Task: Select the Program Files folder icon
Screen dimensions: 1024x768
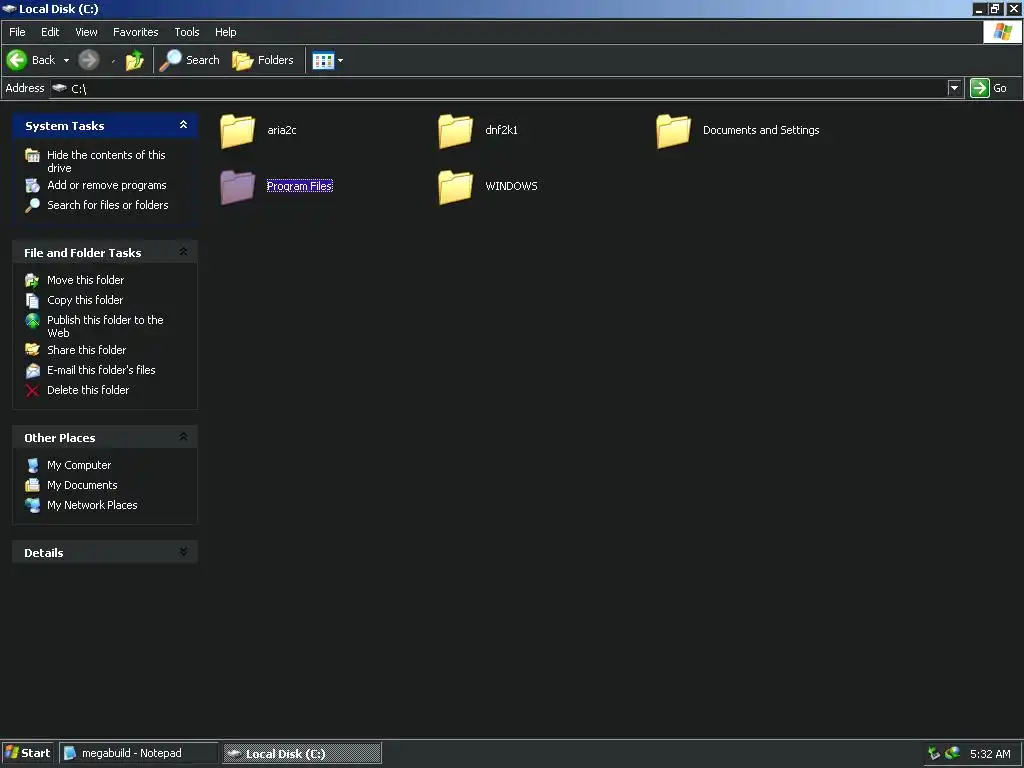Action: coord(238,187)
